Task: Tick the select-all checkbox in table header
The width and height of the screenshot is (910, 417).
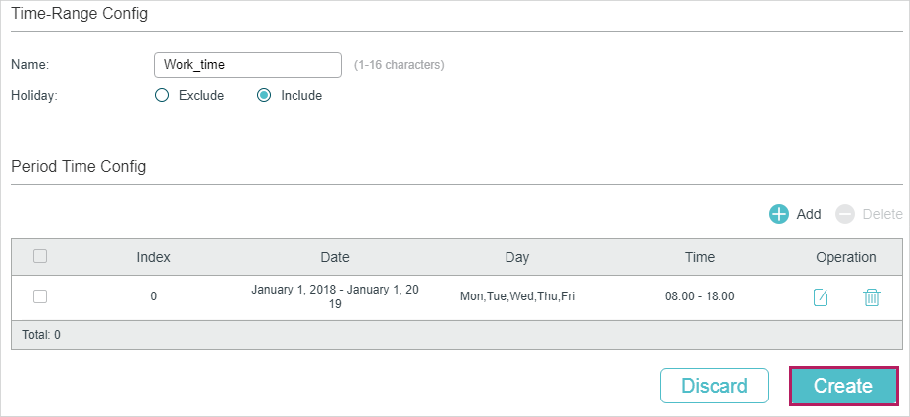Action: (x=40, y=256)
